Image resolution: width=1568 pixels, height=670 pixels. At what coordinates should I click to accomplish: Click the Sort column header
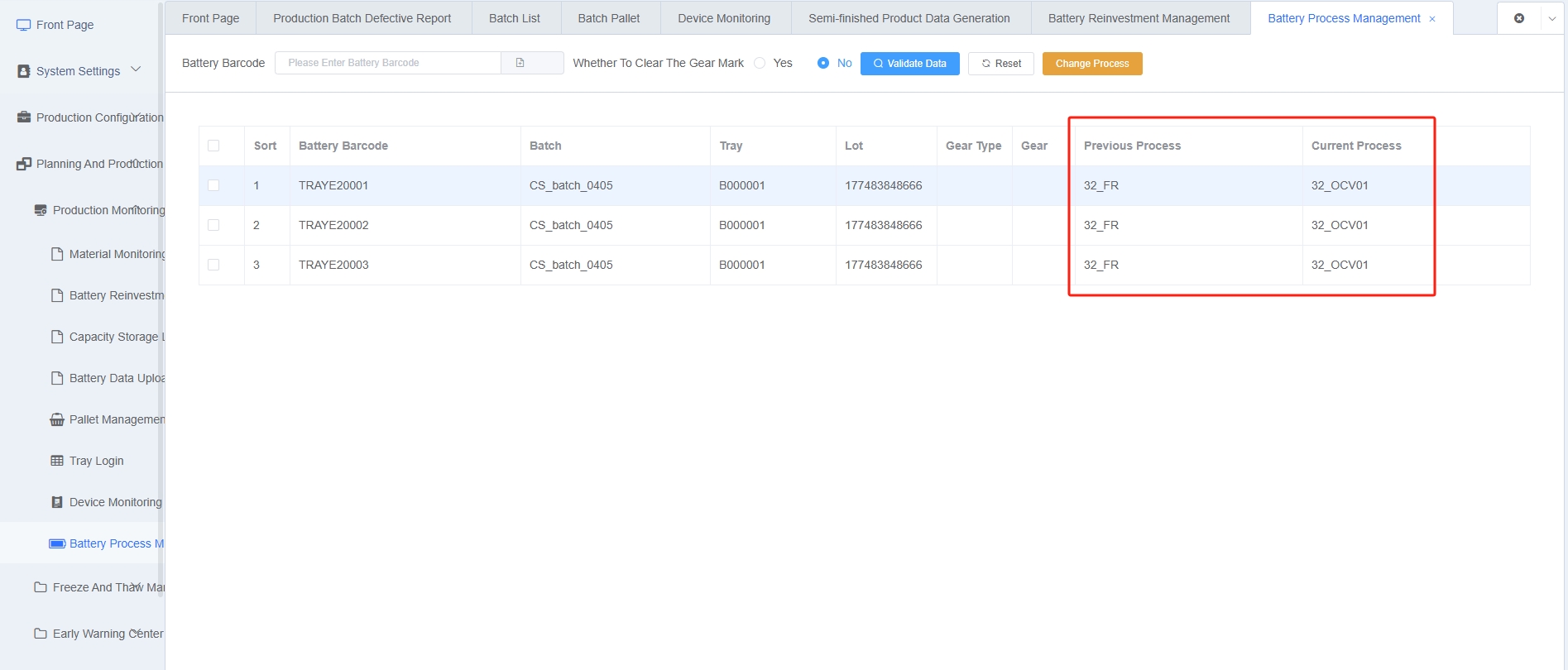click(265, 146)
